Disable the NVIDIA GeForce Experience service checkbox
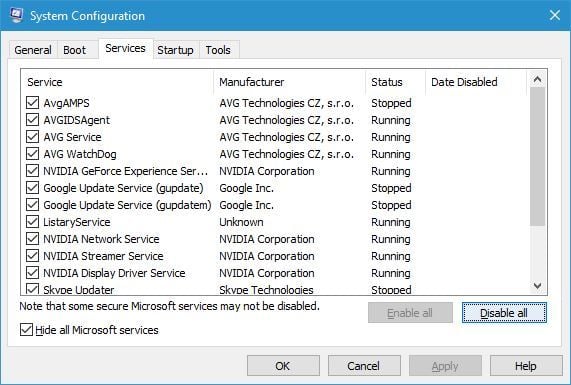571x385 pixels. pyautogui.click(x=32, y=171)
